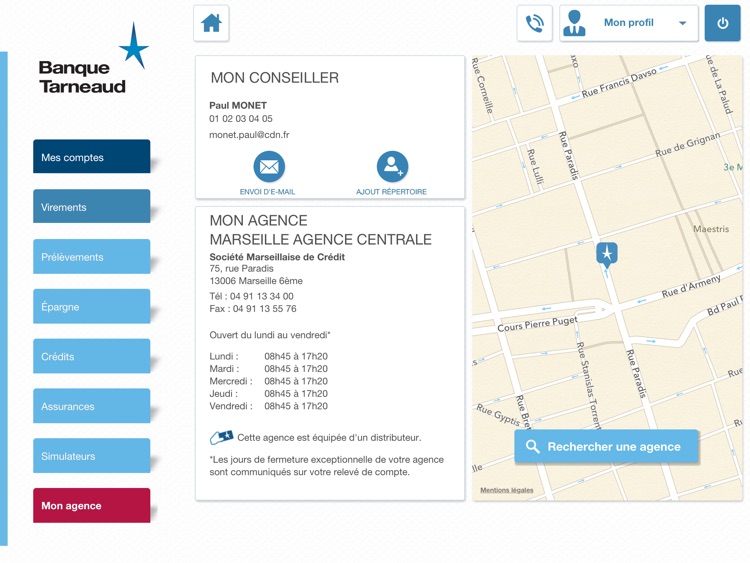Open the Épargne section
750x563 pixels.
(91, 306)
